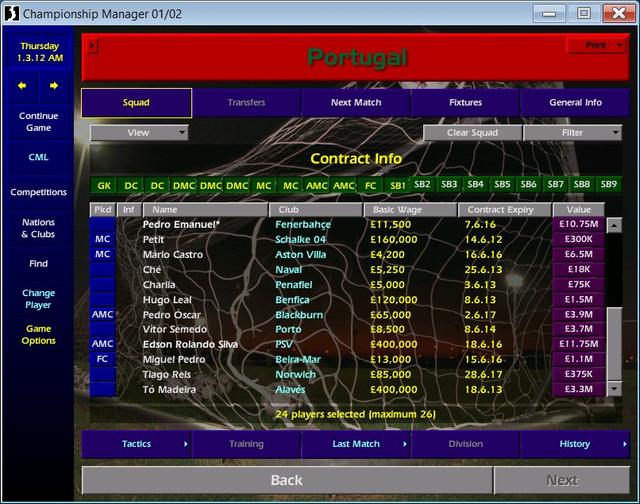Go back using the yellow left arrow
Image resolution: width=640 pixels, height=504 pixels.
point(22,86)
